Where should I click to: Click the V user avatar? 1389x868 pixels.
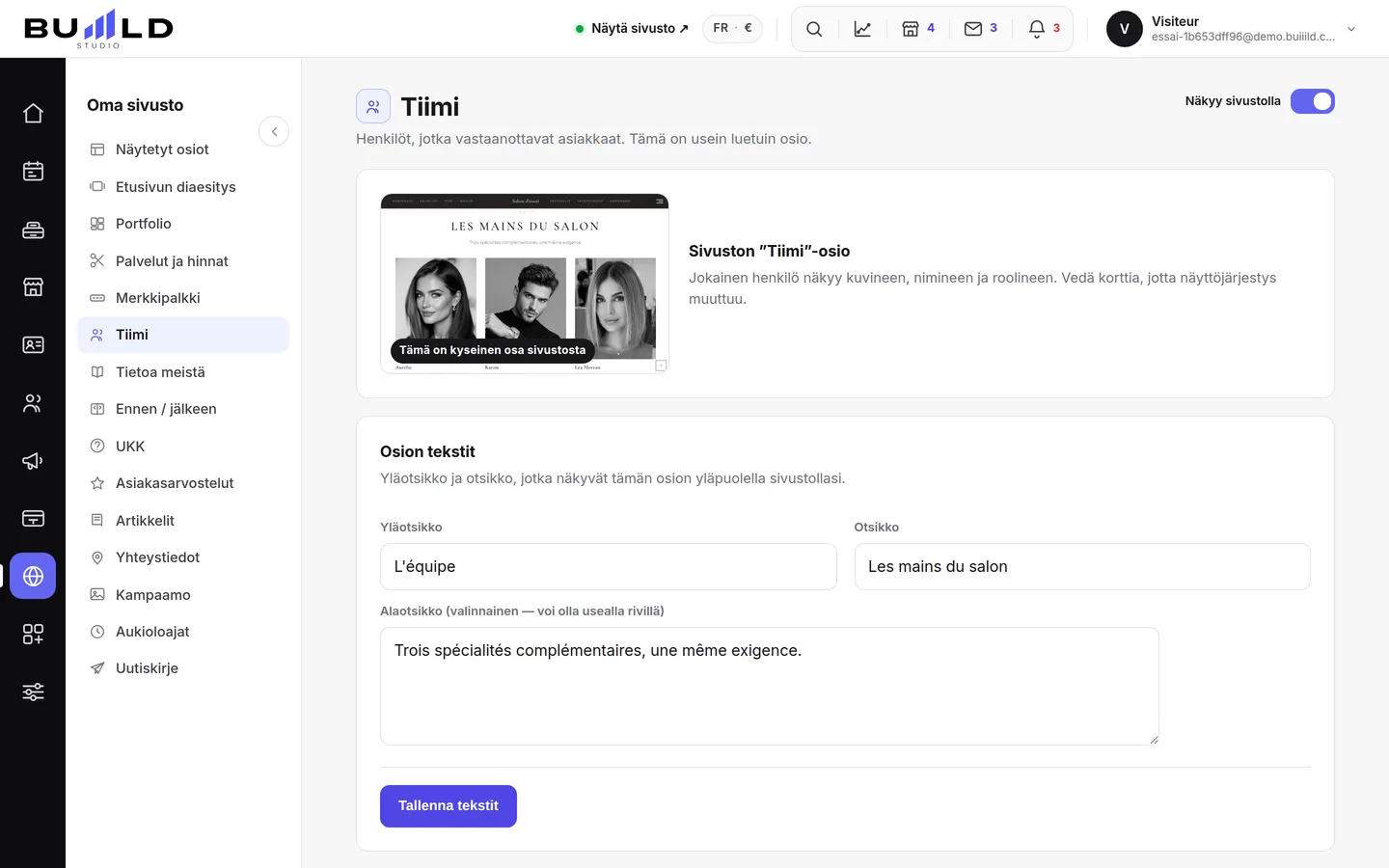click(x=1124, y=29)
